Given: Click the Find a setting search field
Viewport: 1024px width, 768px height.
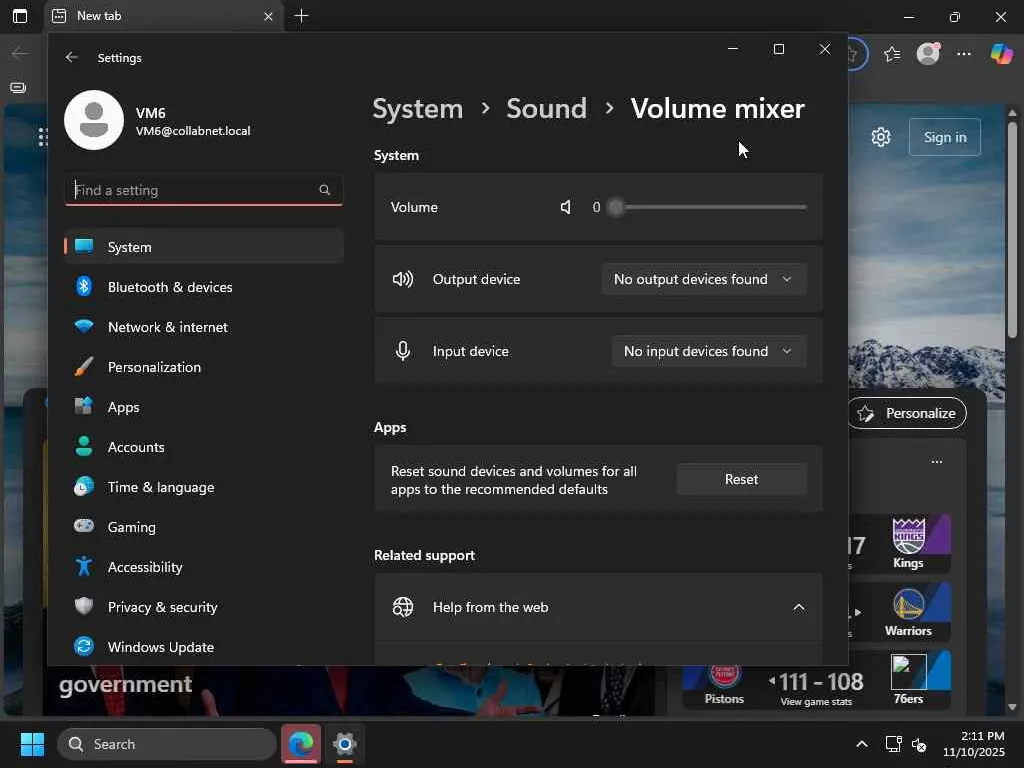Looking at the screenshot, I should click(190, 190).
